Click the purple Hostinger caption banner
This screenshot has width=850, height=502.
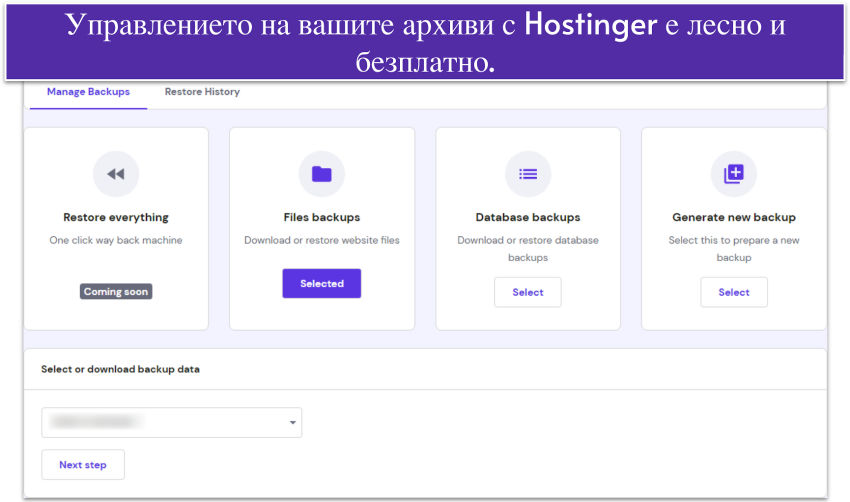pos(425,42)
